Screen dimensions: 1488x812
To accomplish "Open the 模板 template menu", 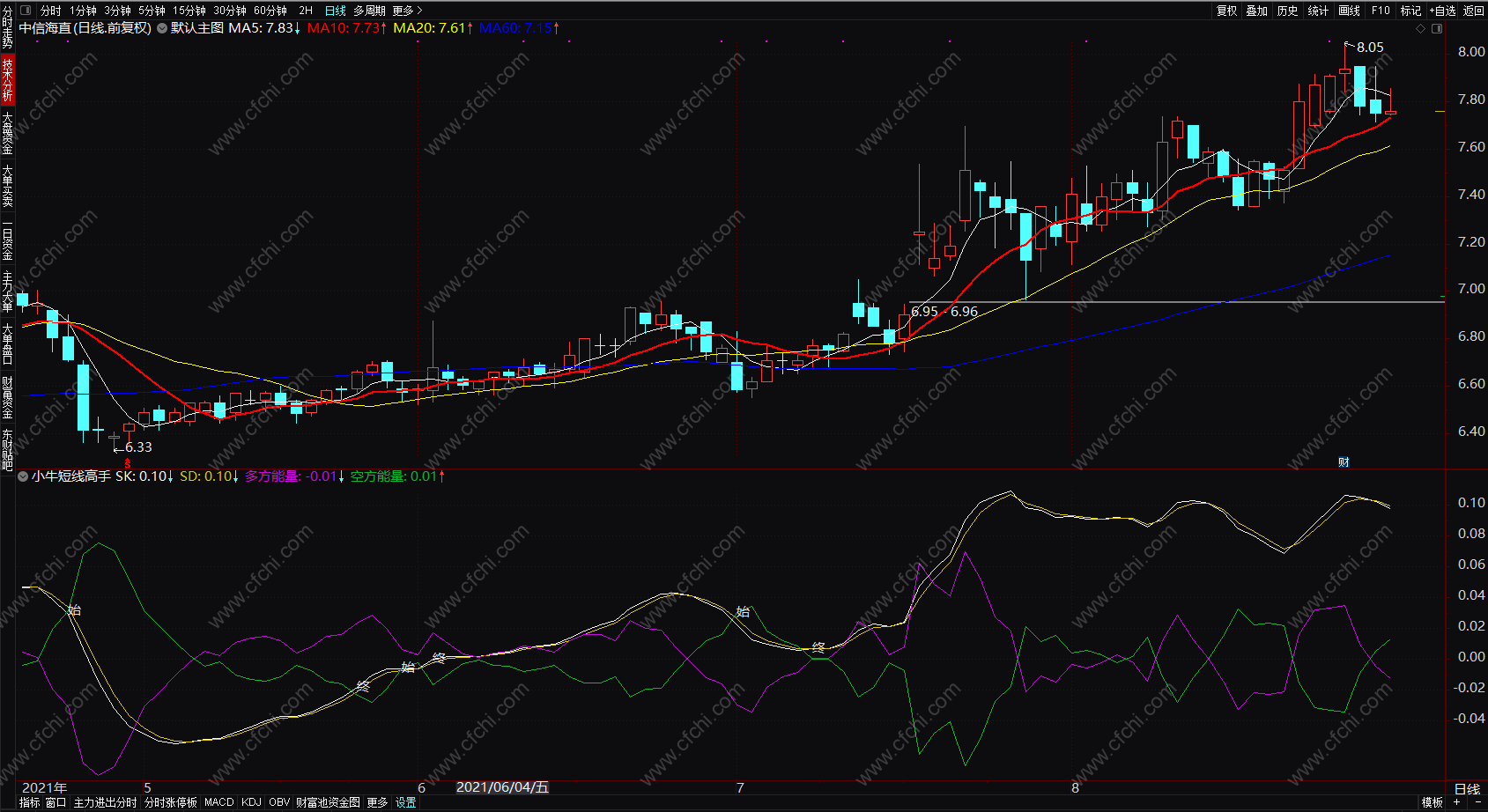I will [x=1432, y=802].
